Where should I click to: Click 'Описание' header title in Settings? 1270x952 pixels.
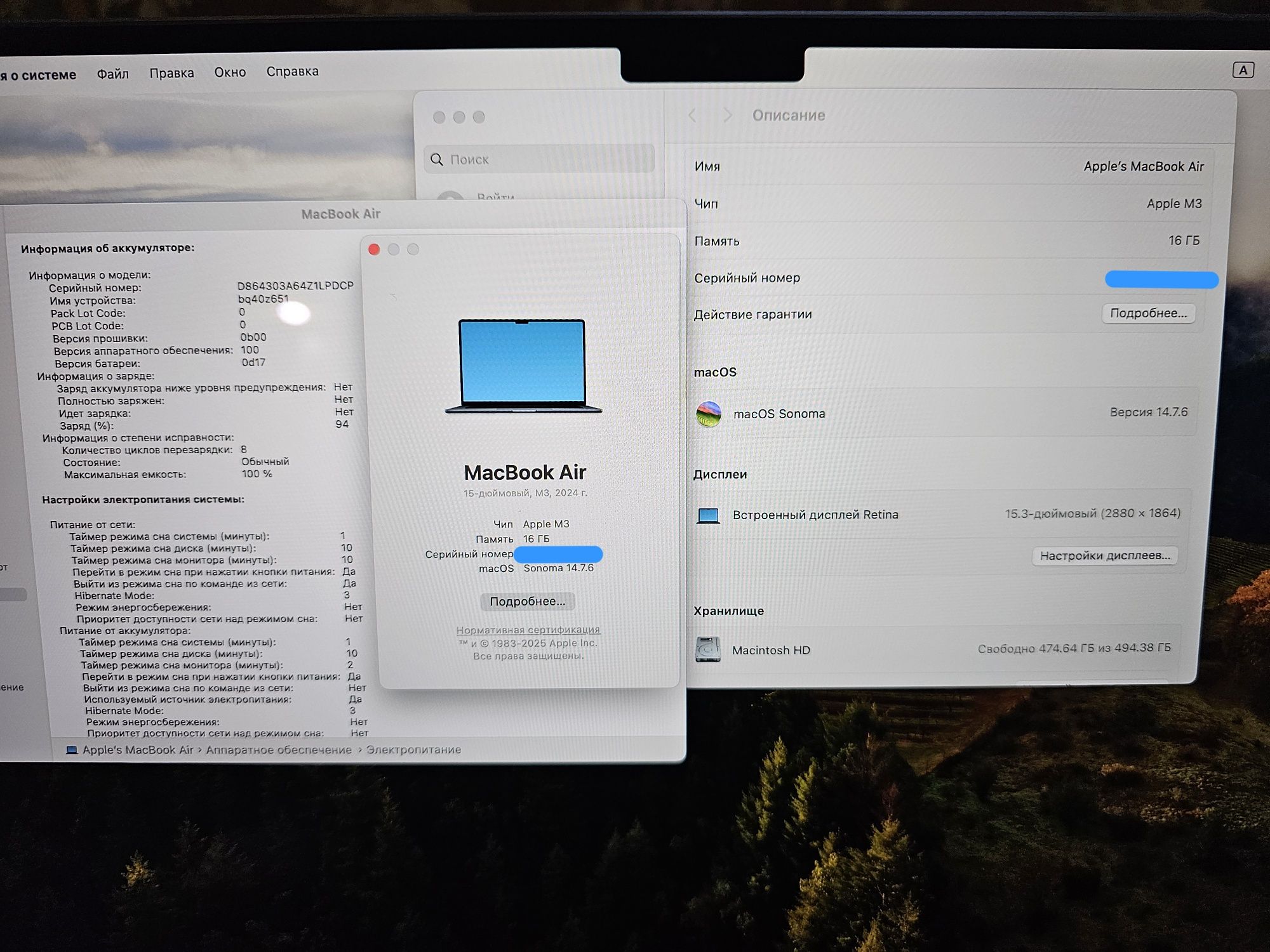[789, 116]
